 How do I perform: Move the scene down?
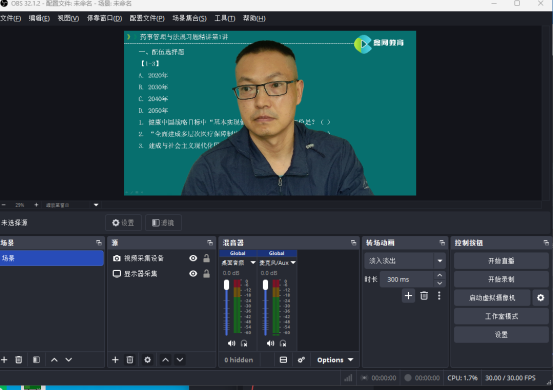pyautogui.click(x=69, y=360)
